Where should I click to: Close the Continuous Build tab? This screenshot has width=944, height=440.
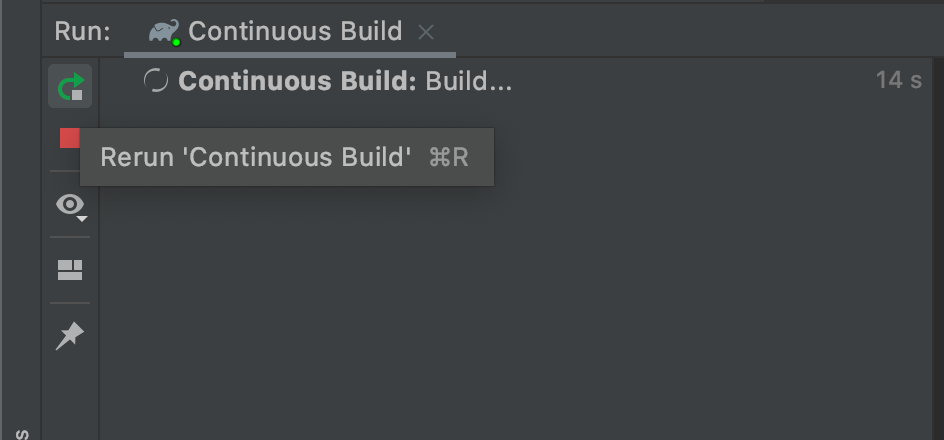(x=426, y=33)
